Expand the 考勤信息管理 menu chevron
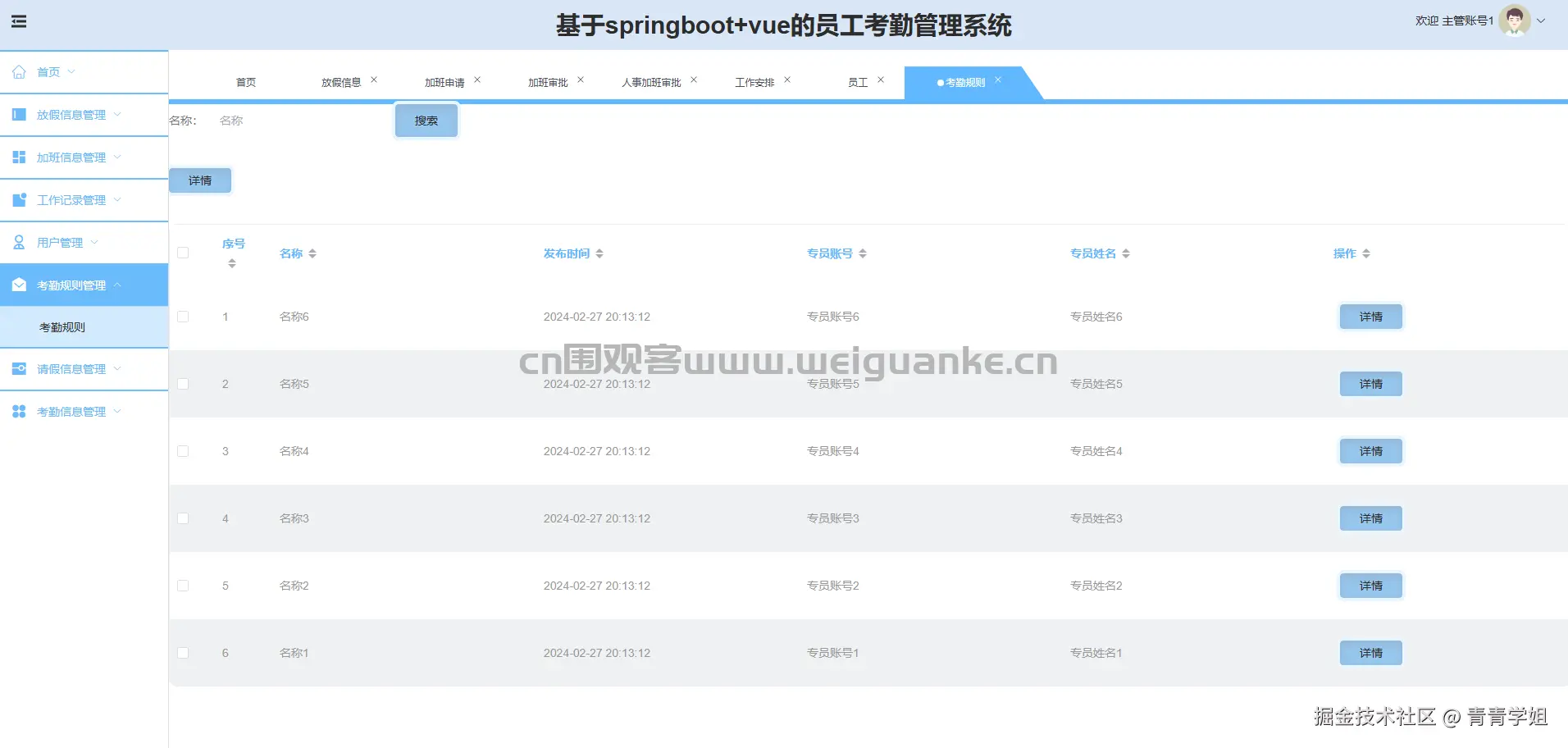The image size is (1568, 748). (117, 411)
